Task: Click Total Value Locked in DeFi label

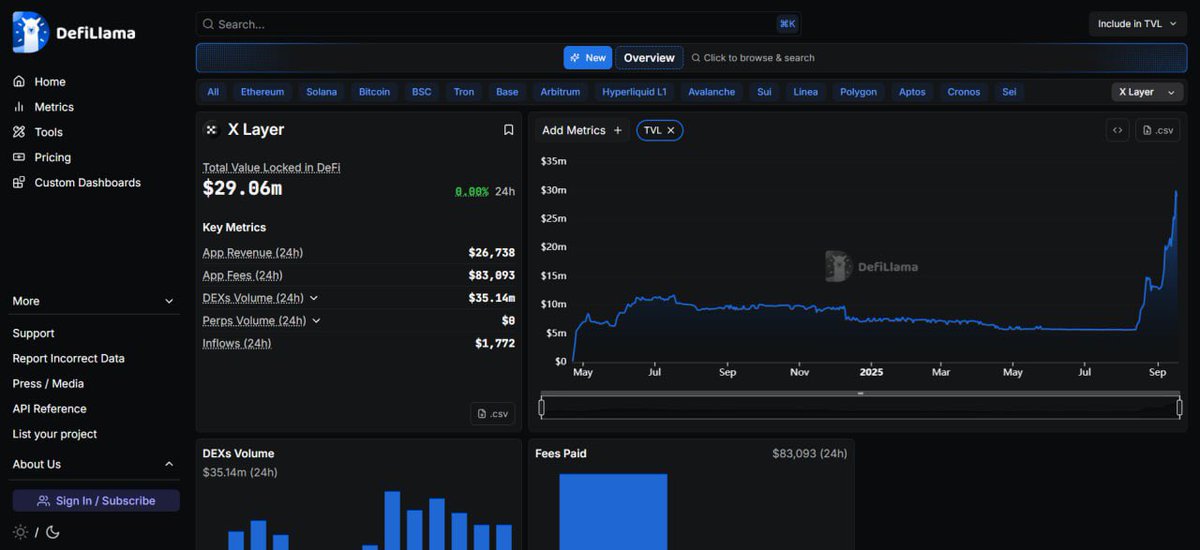Action: tap(271, 168)
